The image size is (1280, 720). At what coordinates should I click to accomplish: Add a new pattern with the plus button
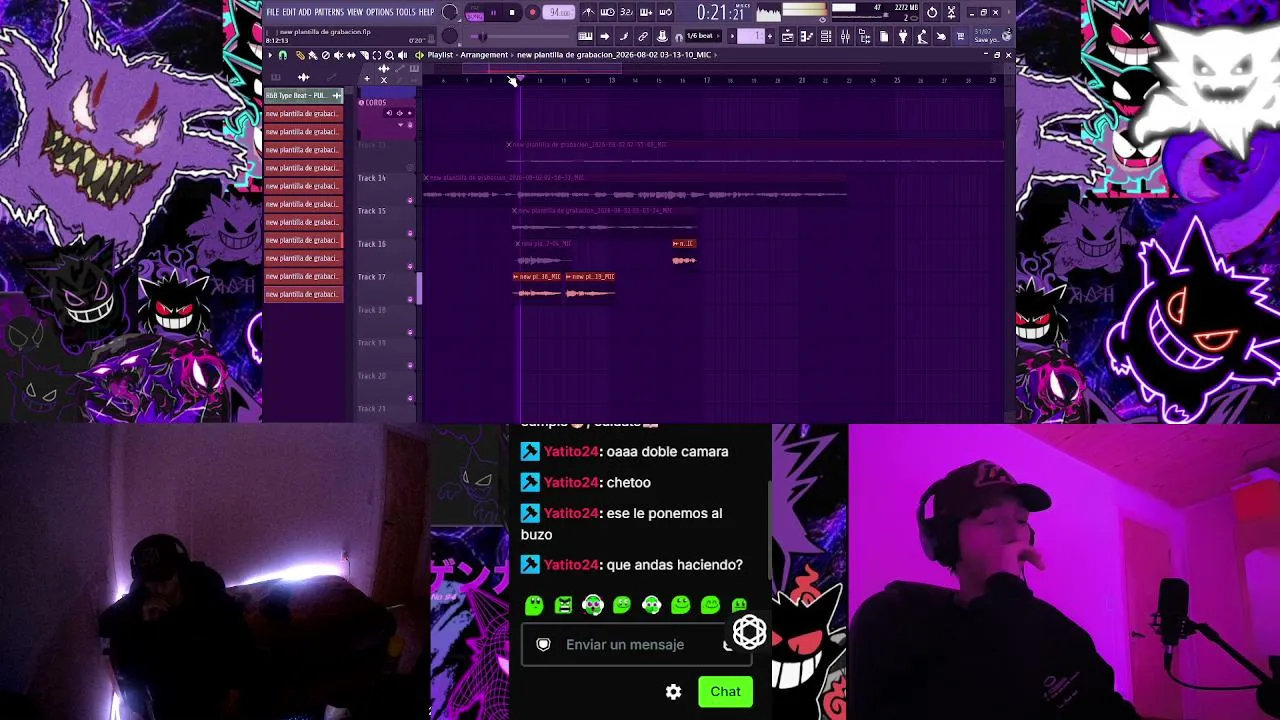point(771,37)
